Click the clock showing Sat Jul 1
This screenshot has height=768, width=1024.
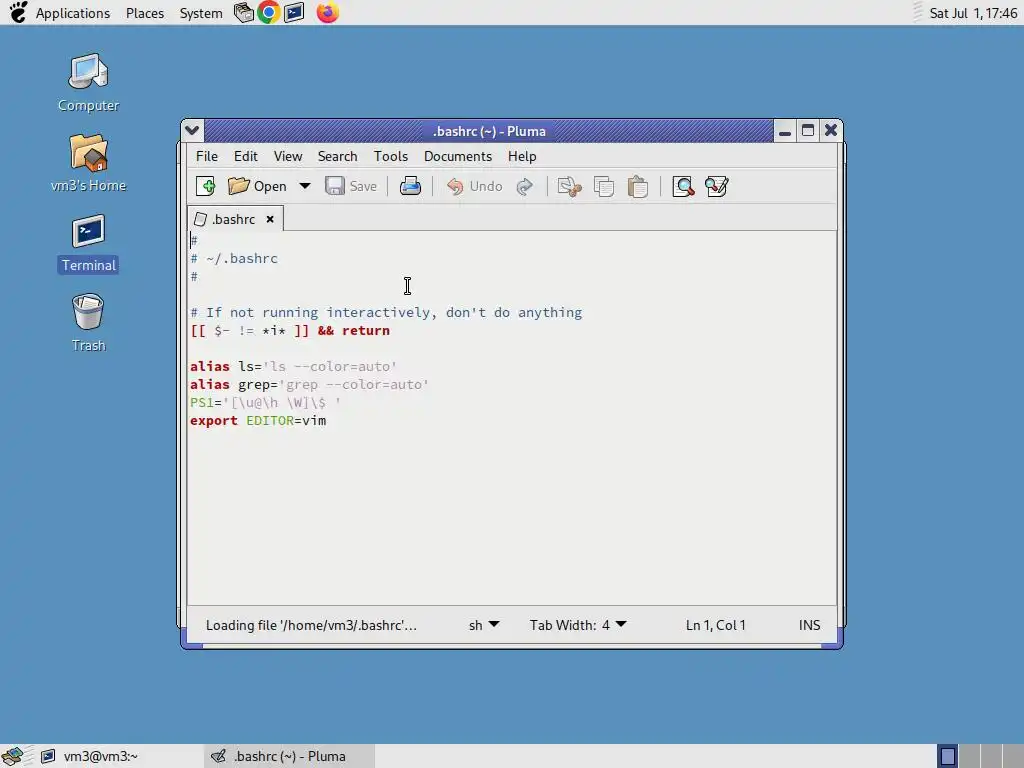[973, 13]
